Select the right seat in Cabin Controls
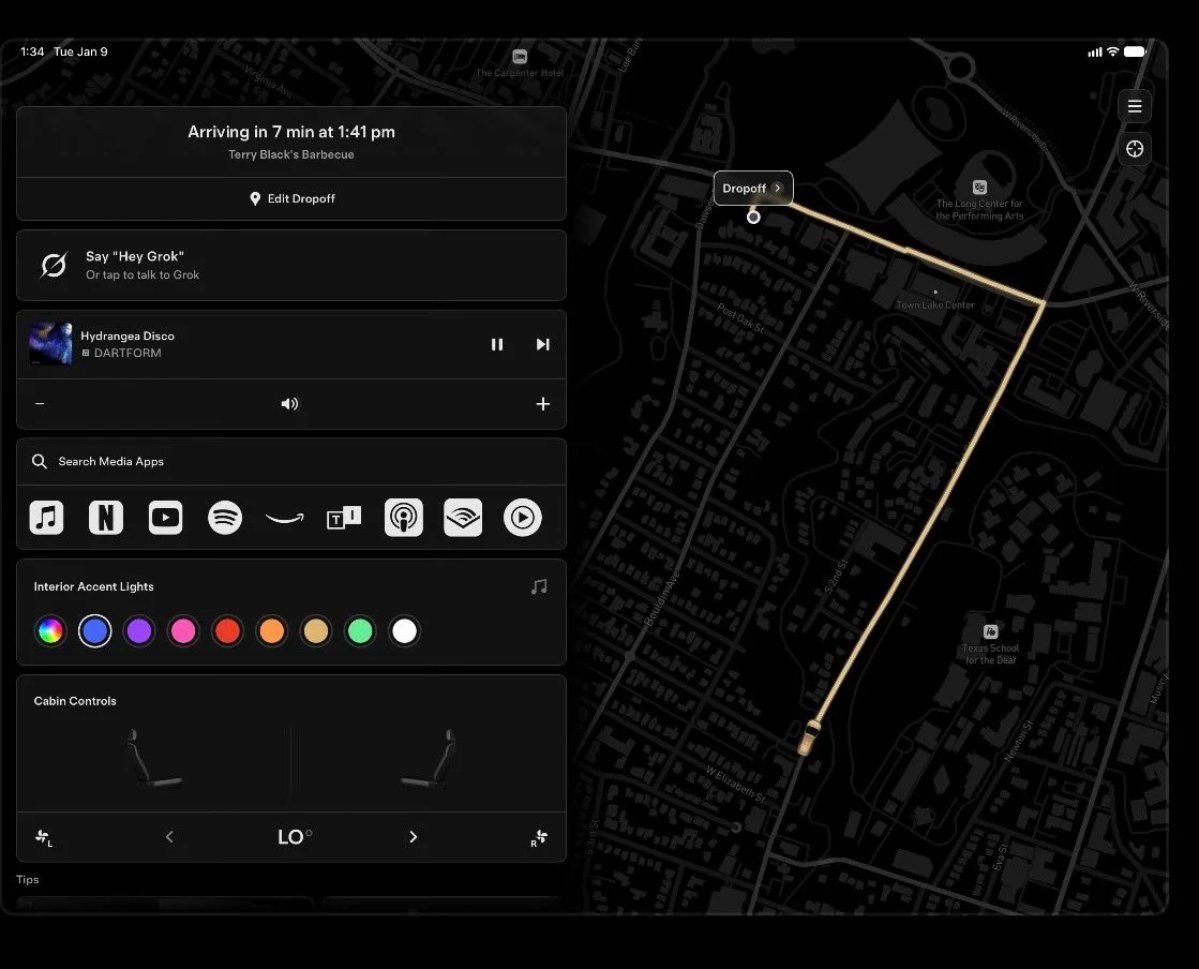This screenshot has width=1199, height=969. tap(430, 757)
